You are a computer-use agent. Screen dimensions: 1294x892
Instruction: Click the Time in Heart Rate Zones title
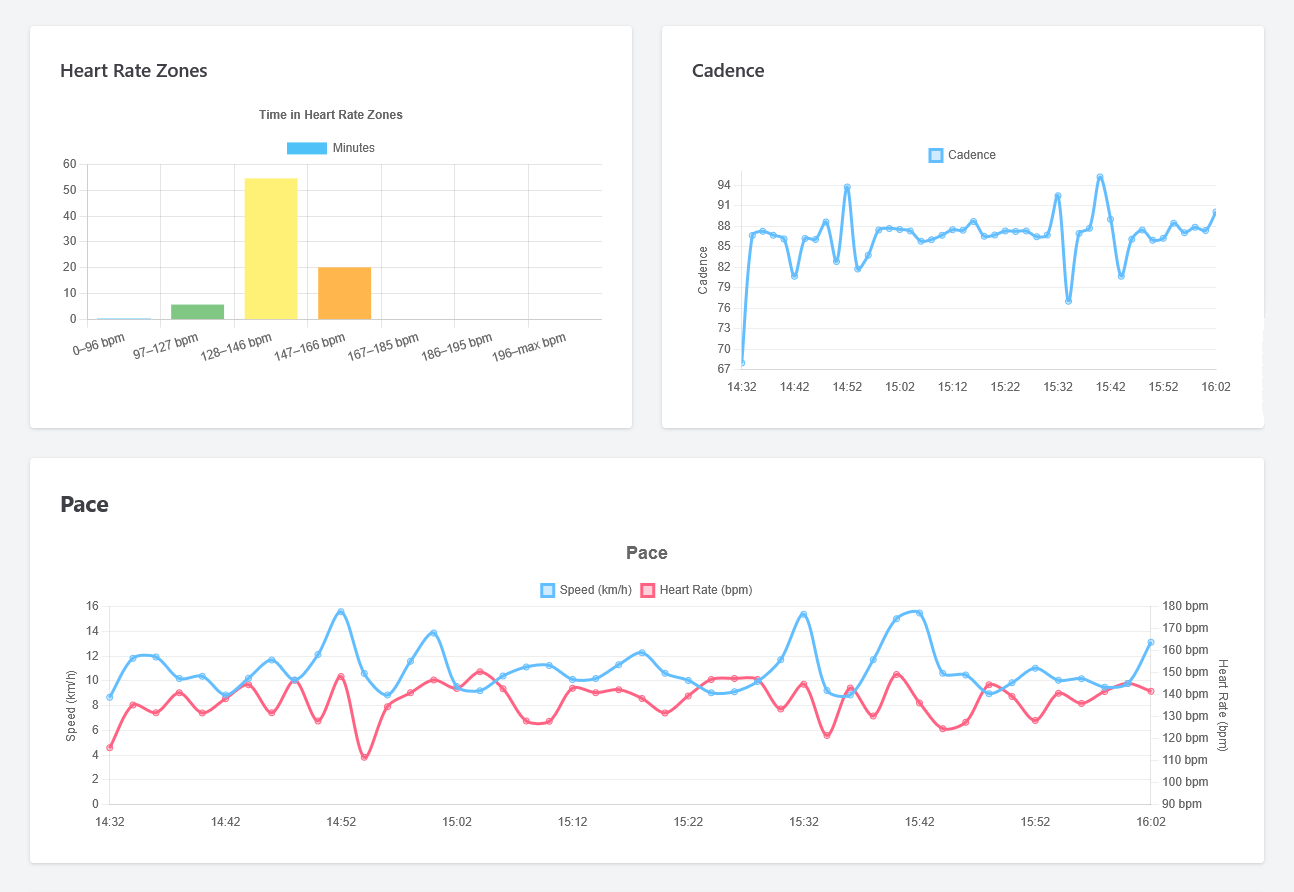330,114
